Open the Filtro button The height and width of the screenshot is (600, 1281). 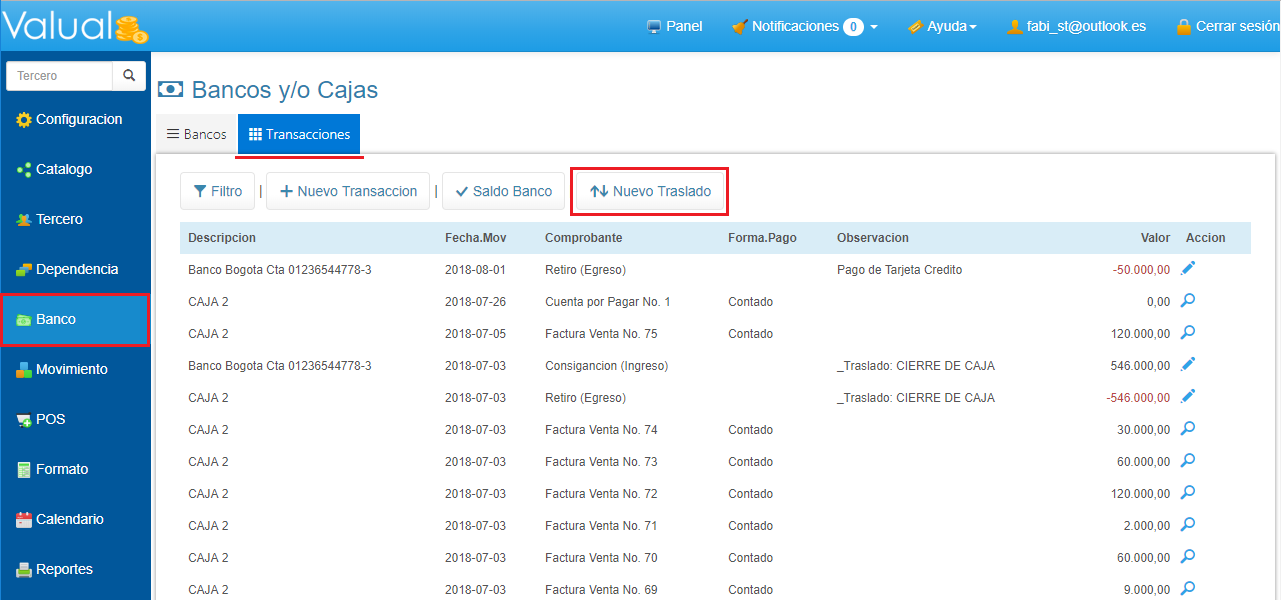click(217, 191)
